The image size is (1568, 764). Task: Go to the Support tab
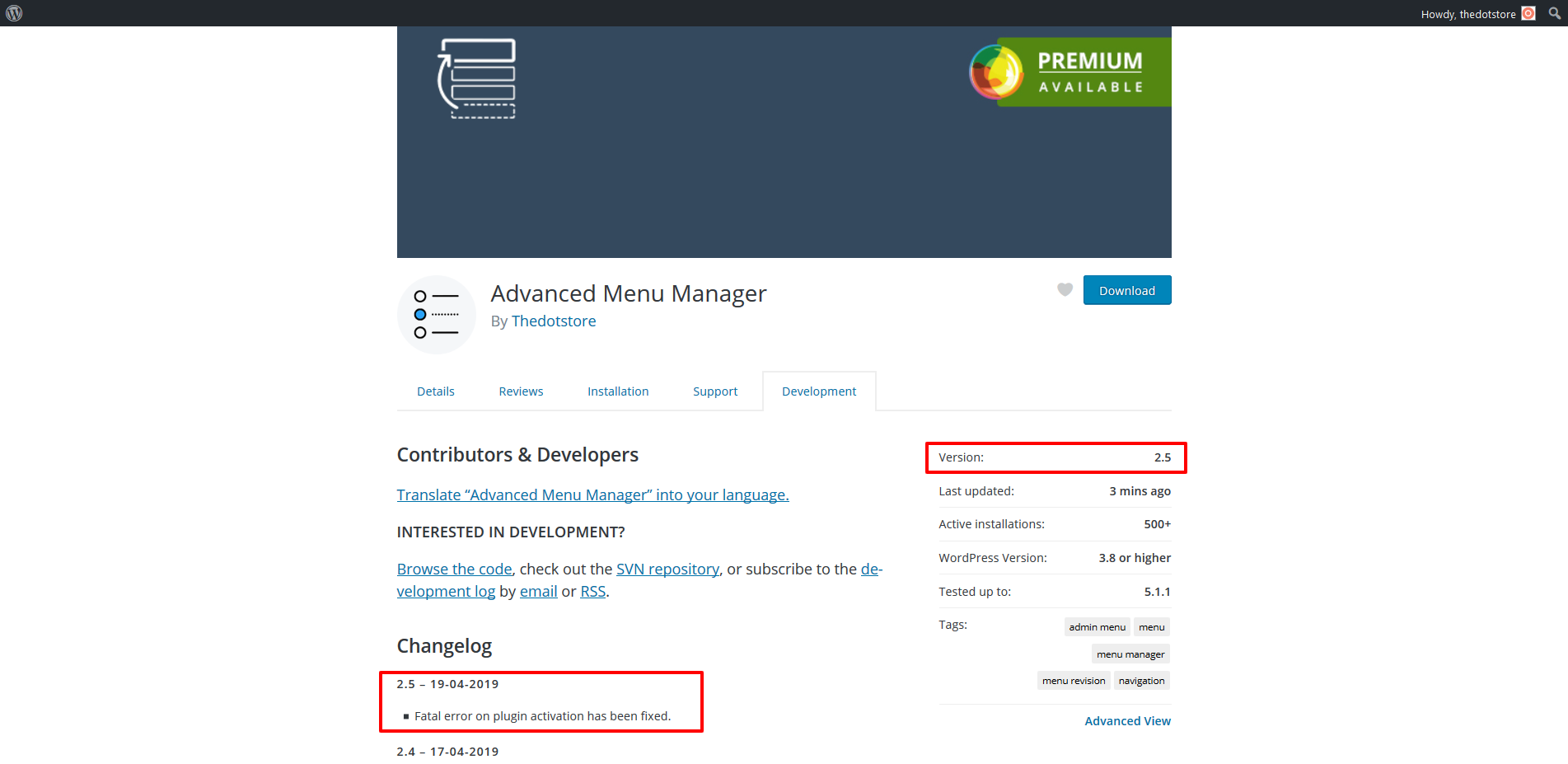pyautogui.click(x=715, y=391)
